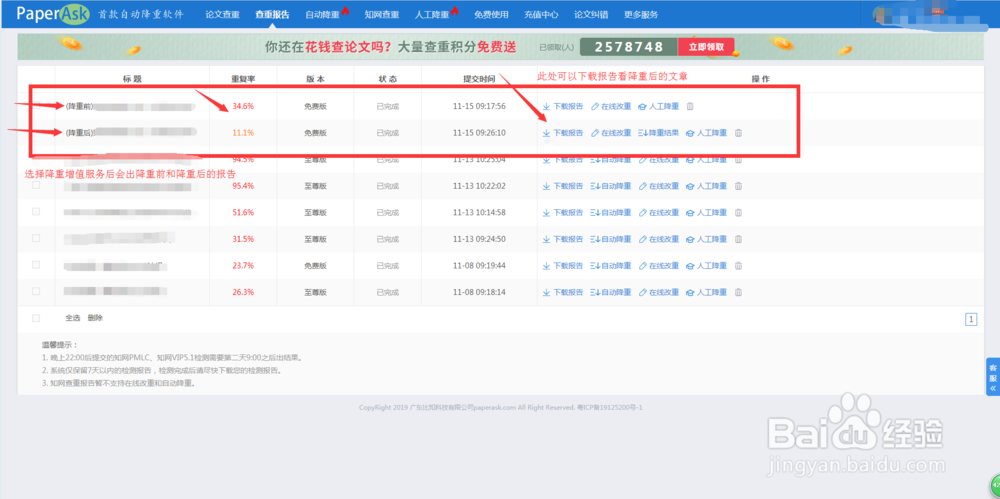
Task: Tick the checkbox of the 31.5% row
Action: [36, 238]
